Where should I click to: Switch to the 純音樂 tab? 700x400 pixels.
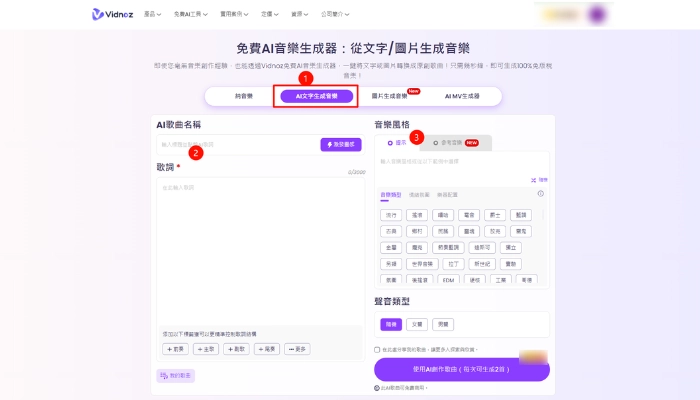(244, 96)
